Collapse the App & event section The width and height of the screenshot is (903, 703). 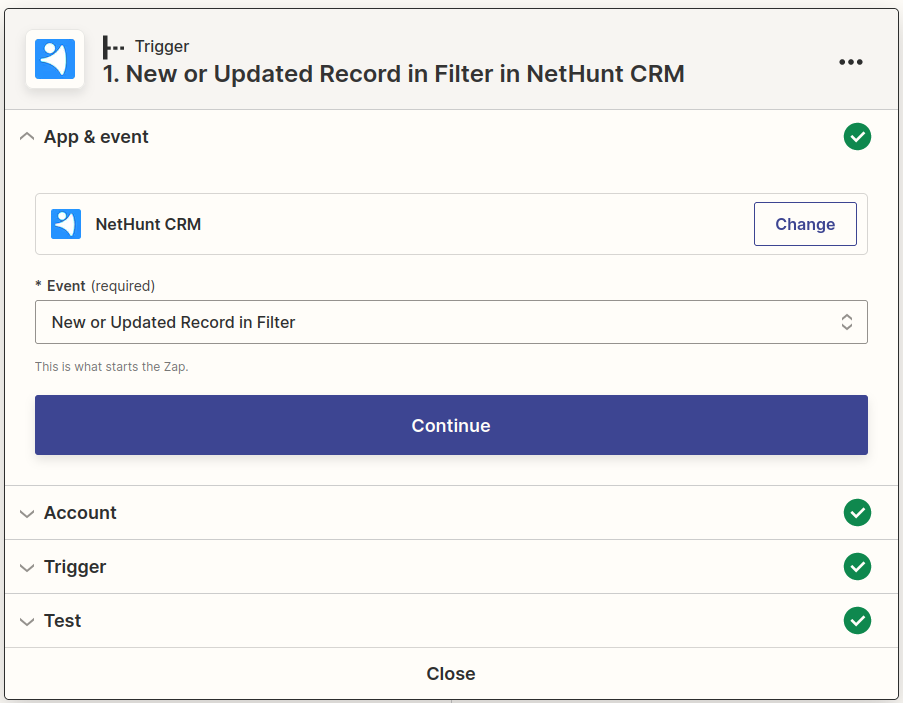[27, 136]
